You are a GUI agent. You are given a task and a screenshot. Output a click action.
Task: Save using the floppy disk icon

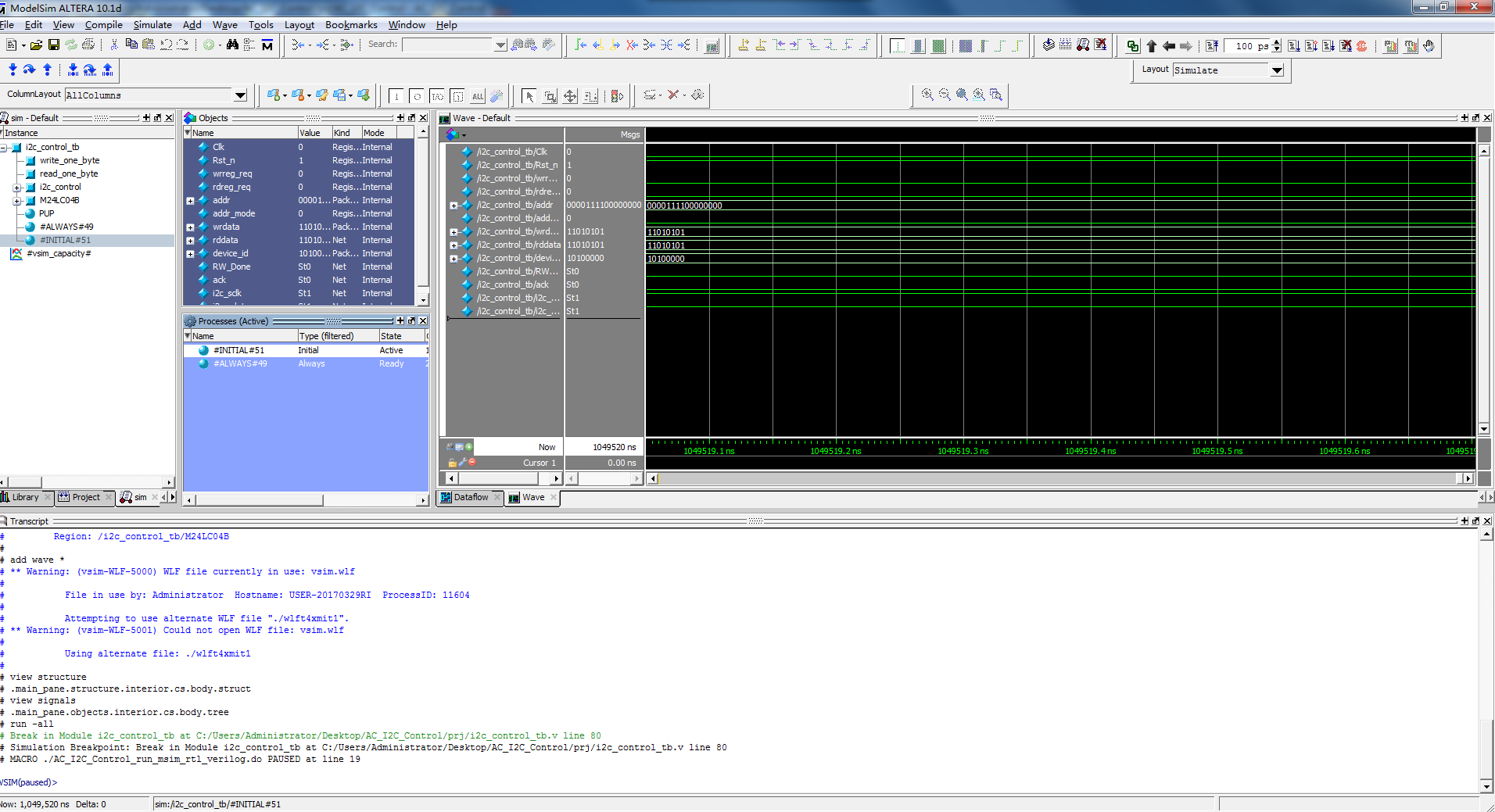tap(54, 45)
